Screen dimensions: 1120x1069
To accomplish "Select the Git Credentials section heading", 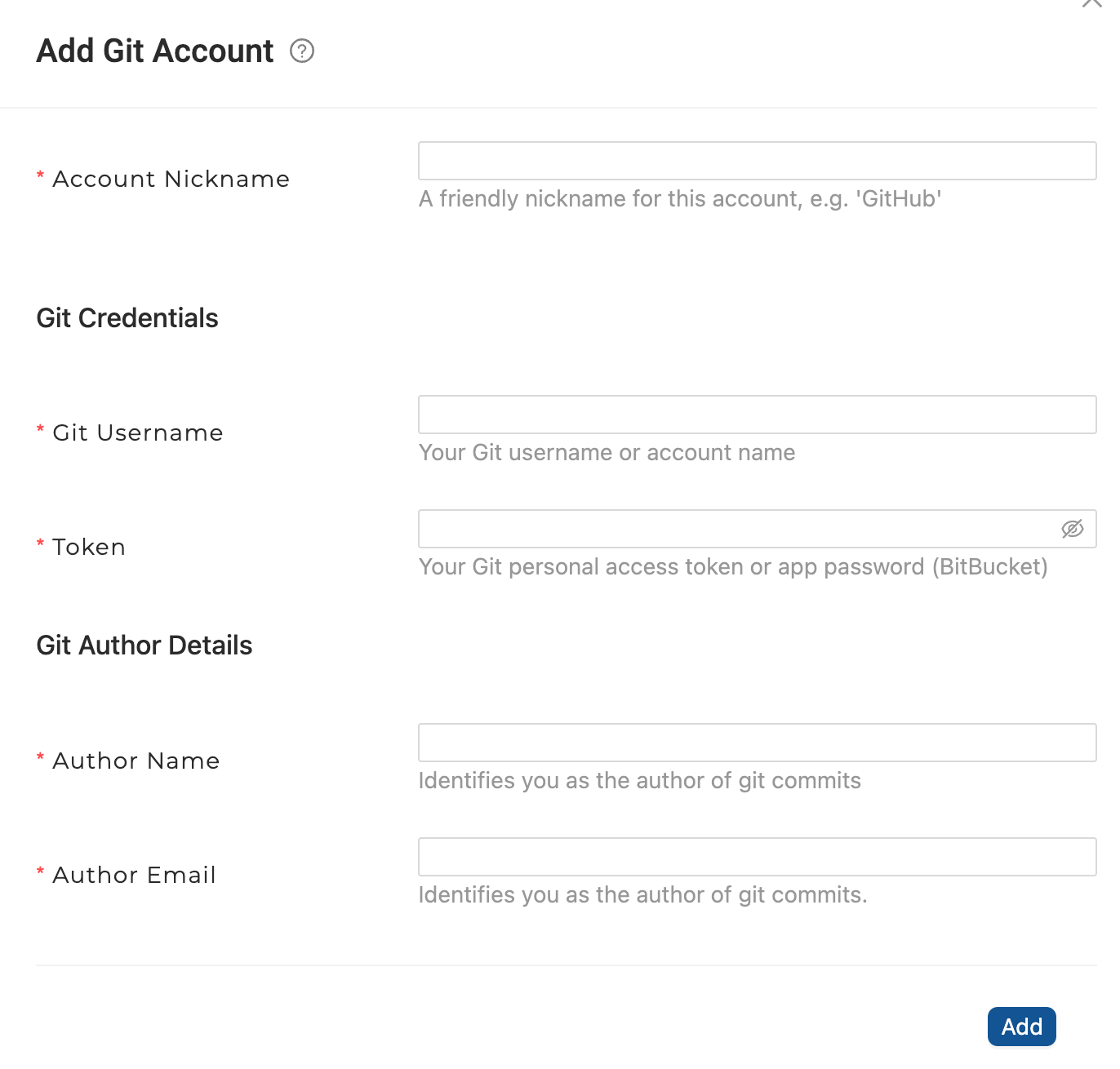I will click(x=127, y=318).
